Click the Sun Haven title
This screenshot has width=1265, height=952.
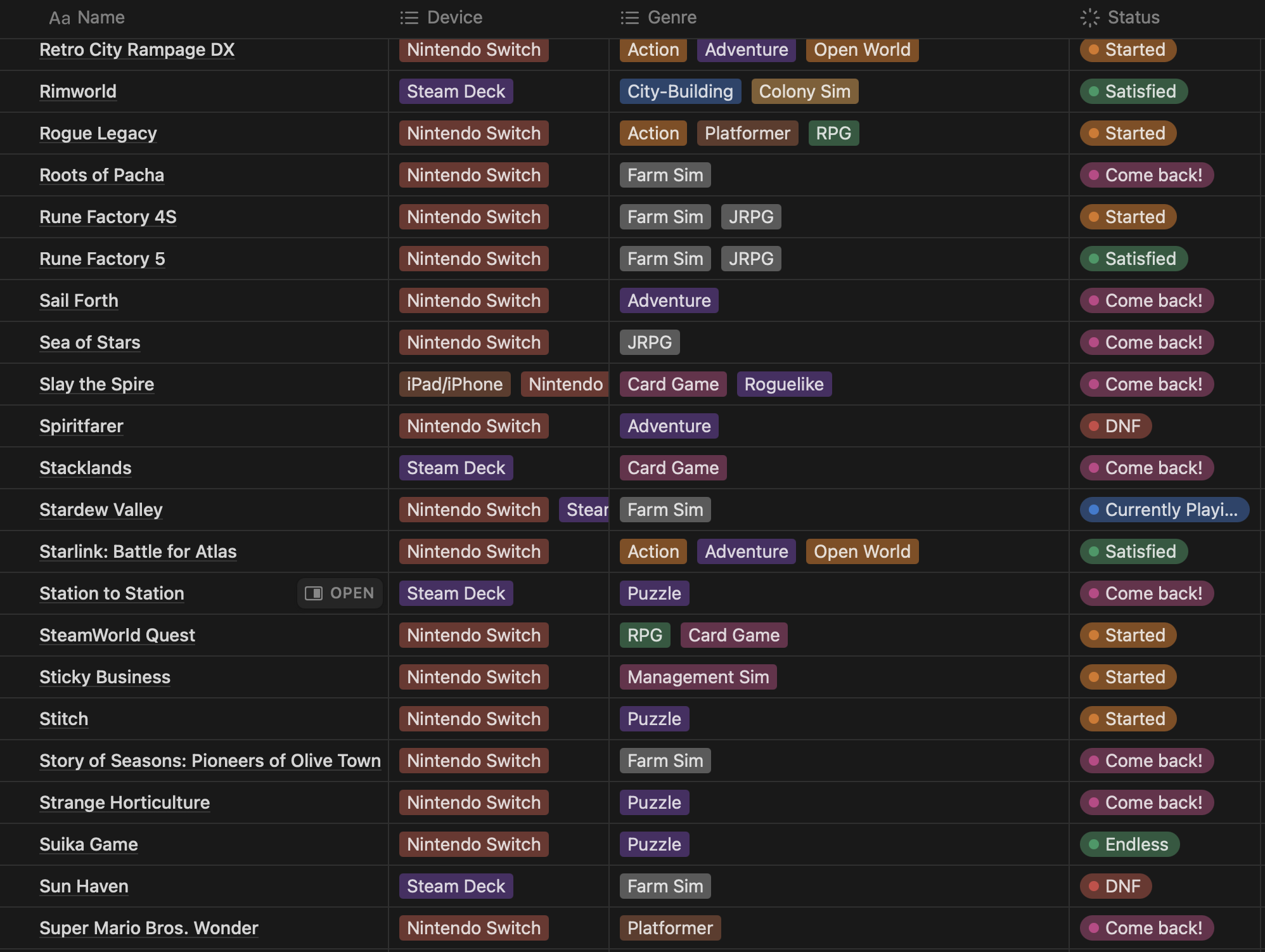pyautogui.click(x=84, y=886)
